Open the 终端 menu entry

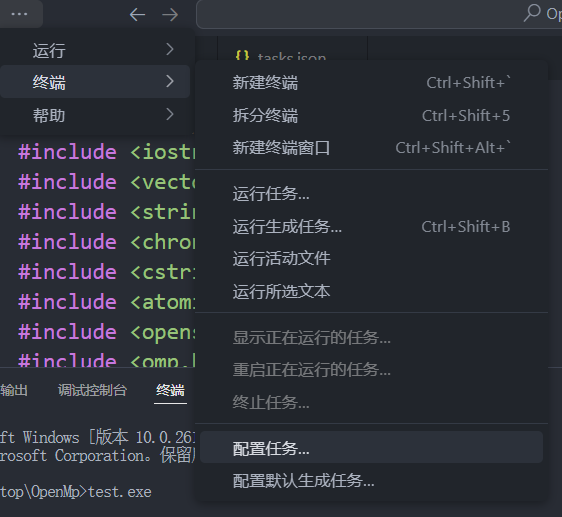click(x=95, y=82)
